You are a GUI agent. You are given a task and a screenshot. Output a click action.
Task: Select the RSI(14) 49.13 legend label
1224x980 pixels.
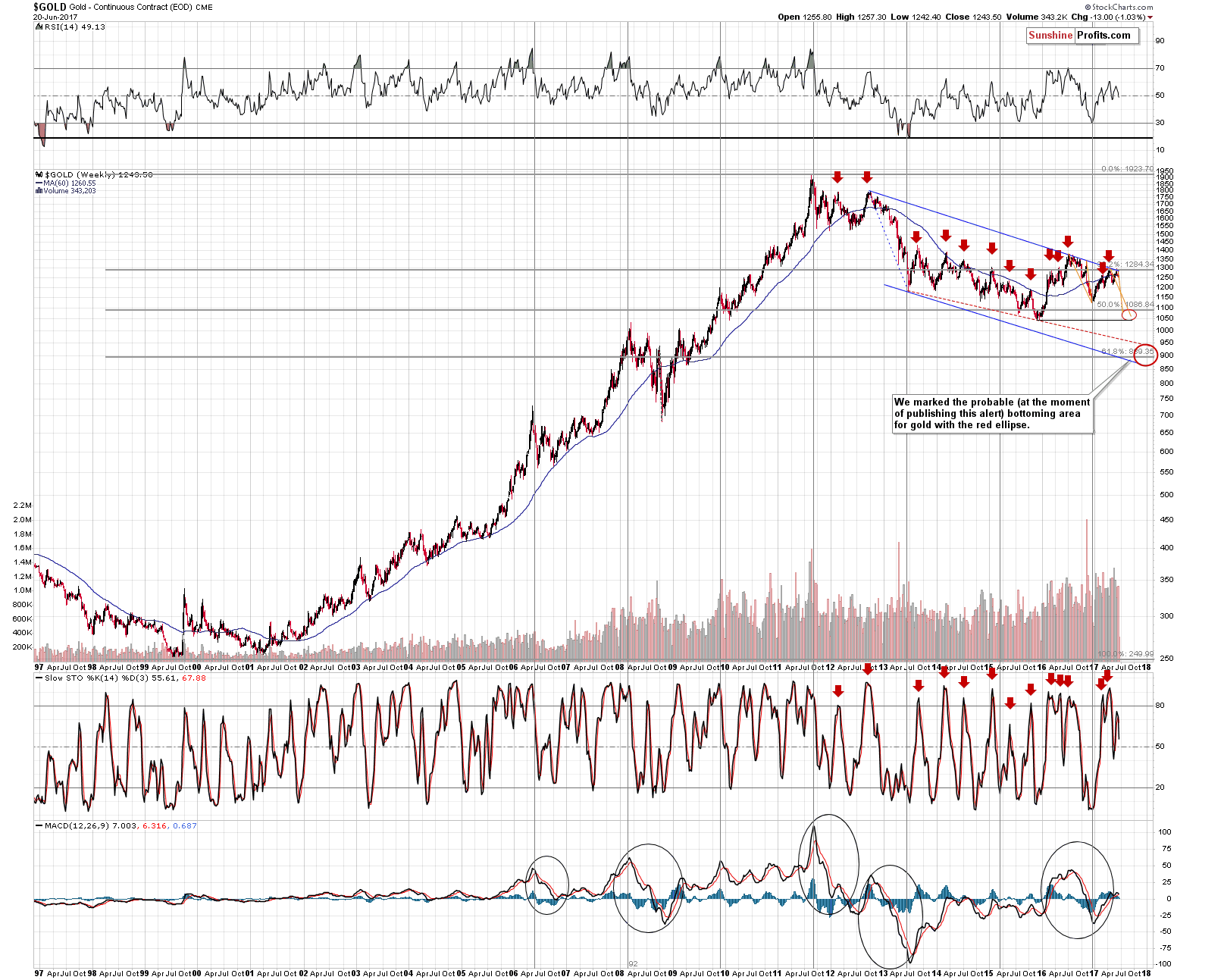(x=75, y=27)
